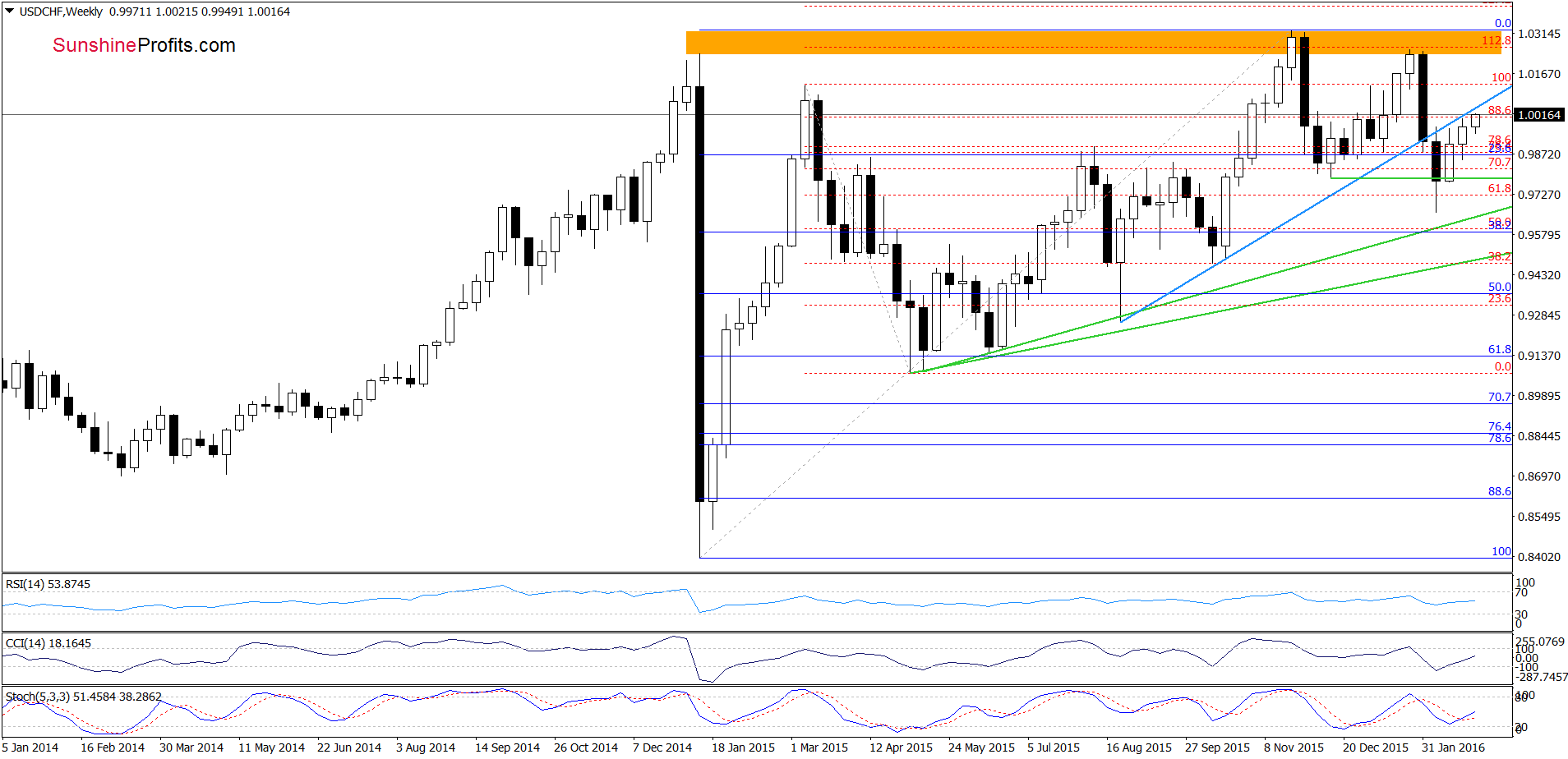Viewport: 1568px width, 759px height.
Task: Click the 0.85495 price axis label
Action: (1538, 517)
